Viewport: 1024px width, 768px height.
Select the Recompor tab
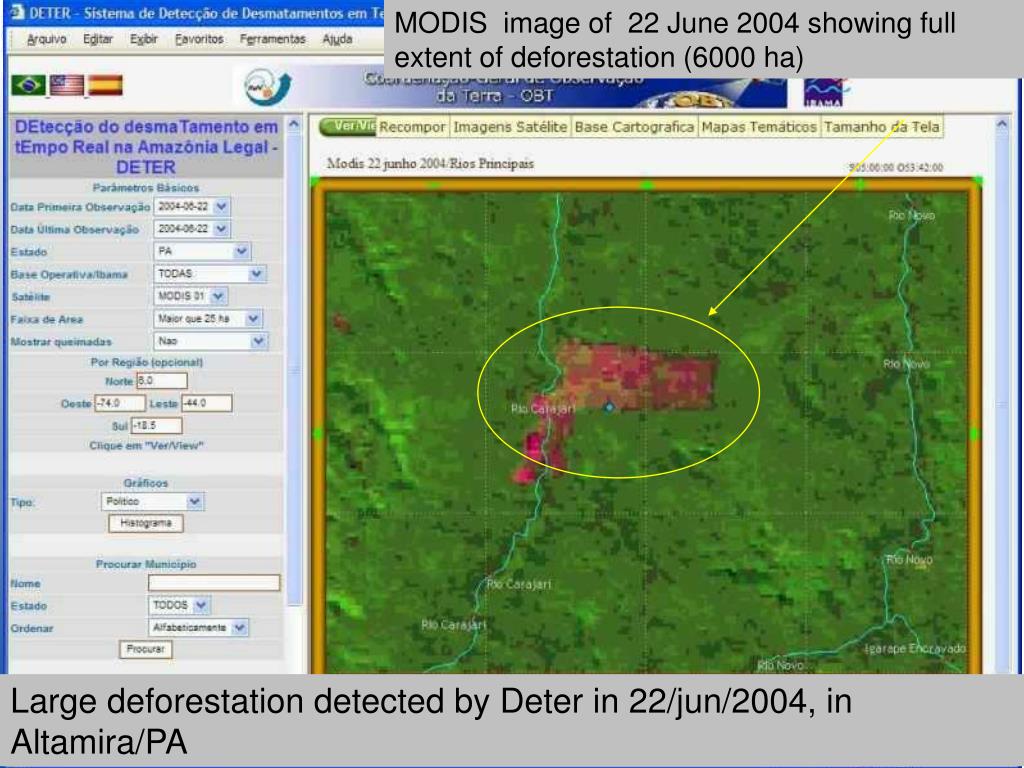click(412, 127)
